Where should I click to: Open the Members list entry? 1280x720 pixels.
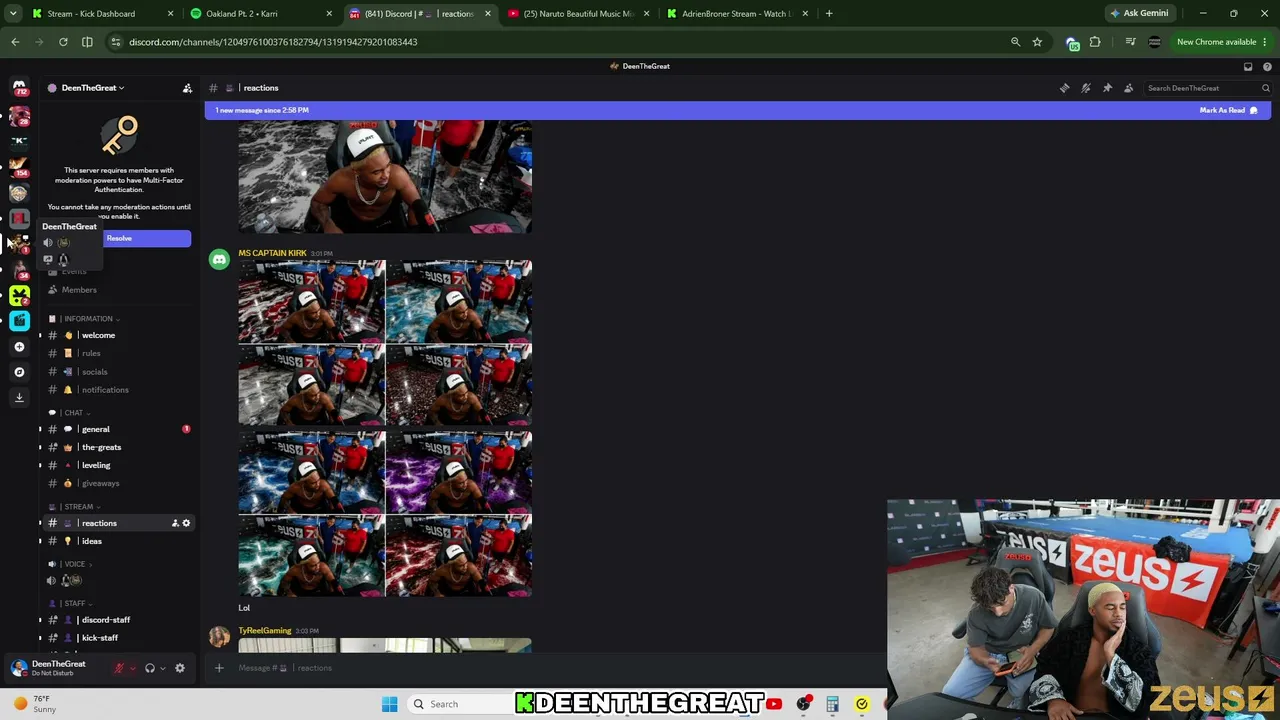(x=118, y=290)
